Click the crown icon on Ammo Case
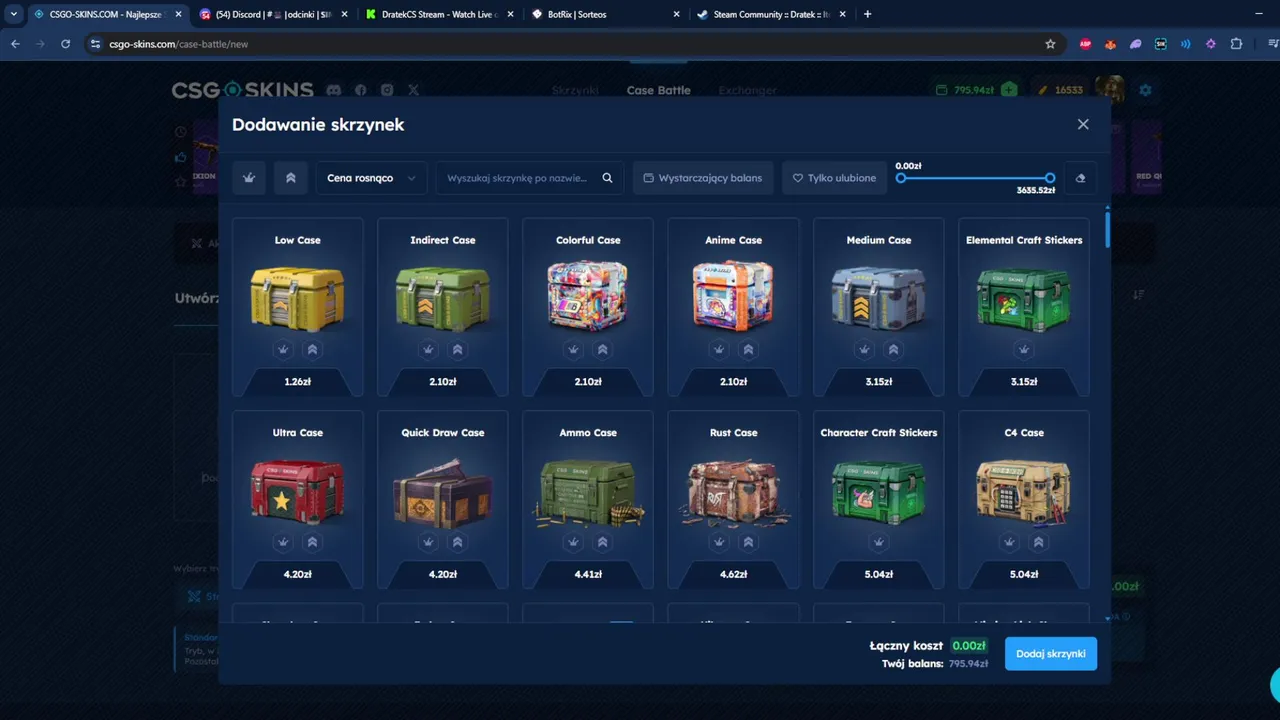This screenshot has height=720, width=1280. tap(573, 542)
